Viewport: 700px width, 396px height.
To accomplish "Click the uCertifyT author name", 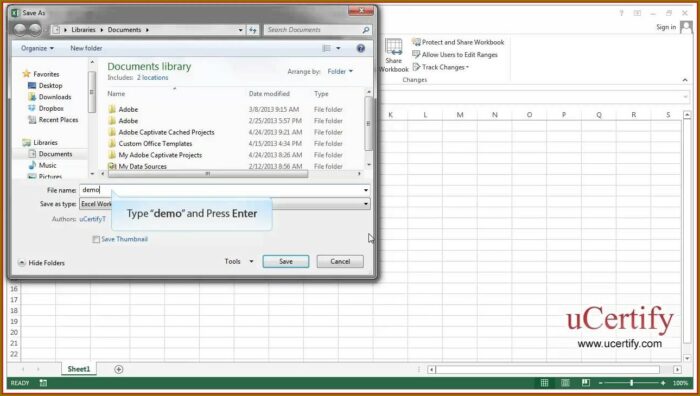I will [93, 219].
